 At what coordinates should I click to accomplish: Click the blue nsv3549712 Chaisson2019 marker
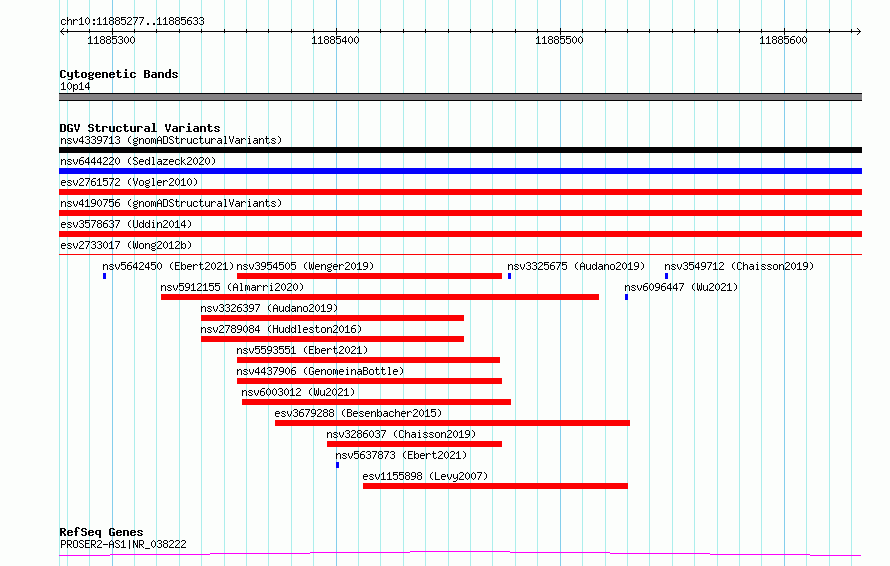coord(666,276)
